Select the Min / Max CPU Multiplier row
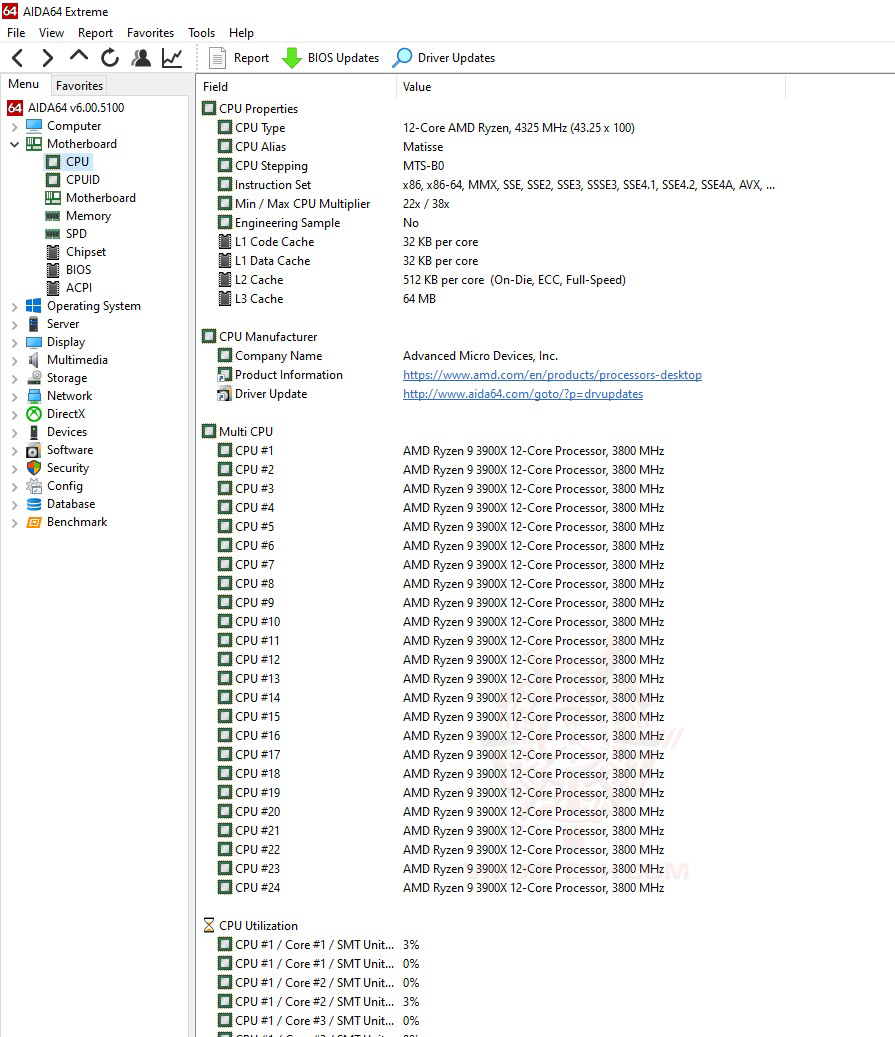This screenshot has width=895, height=1037. [490, 204]
